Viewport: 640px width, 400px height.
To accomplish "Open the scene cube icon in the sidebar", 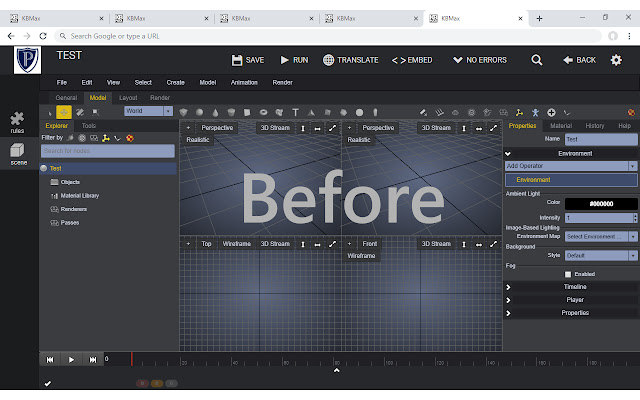I will tap(18, 155).
